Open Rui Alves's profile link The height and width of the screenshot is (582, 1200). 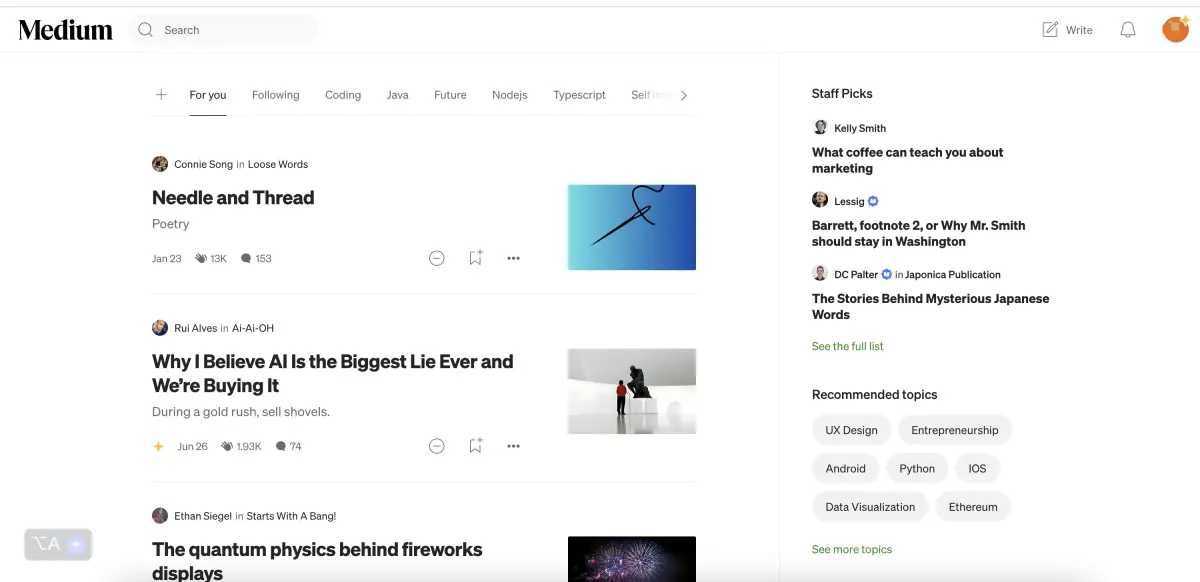(195, 328)
